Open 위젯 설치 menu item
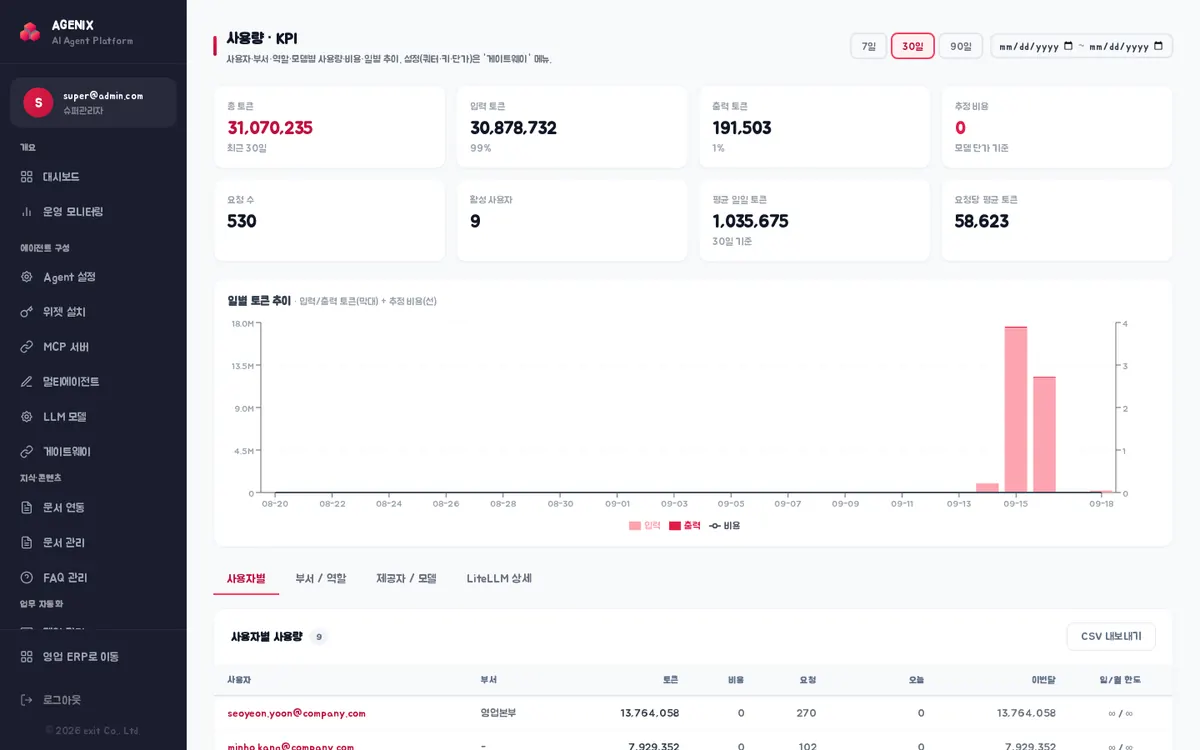Screen dimensions: 1200x750 tap(93, 312)
